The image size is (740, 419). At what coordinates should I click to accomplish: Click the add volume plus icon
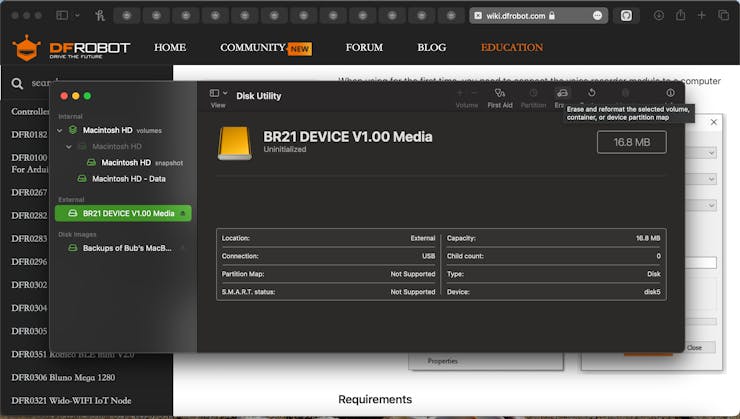(460, 93)
